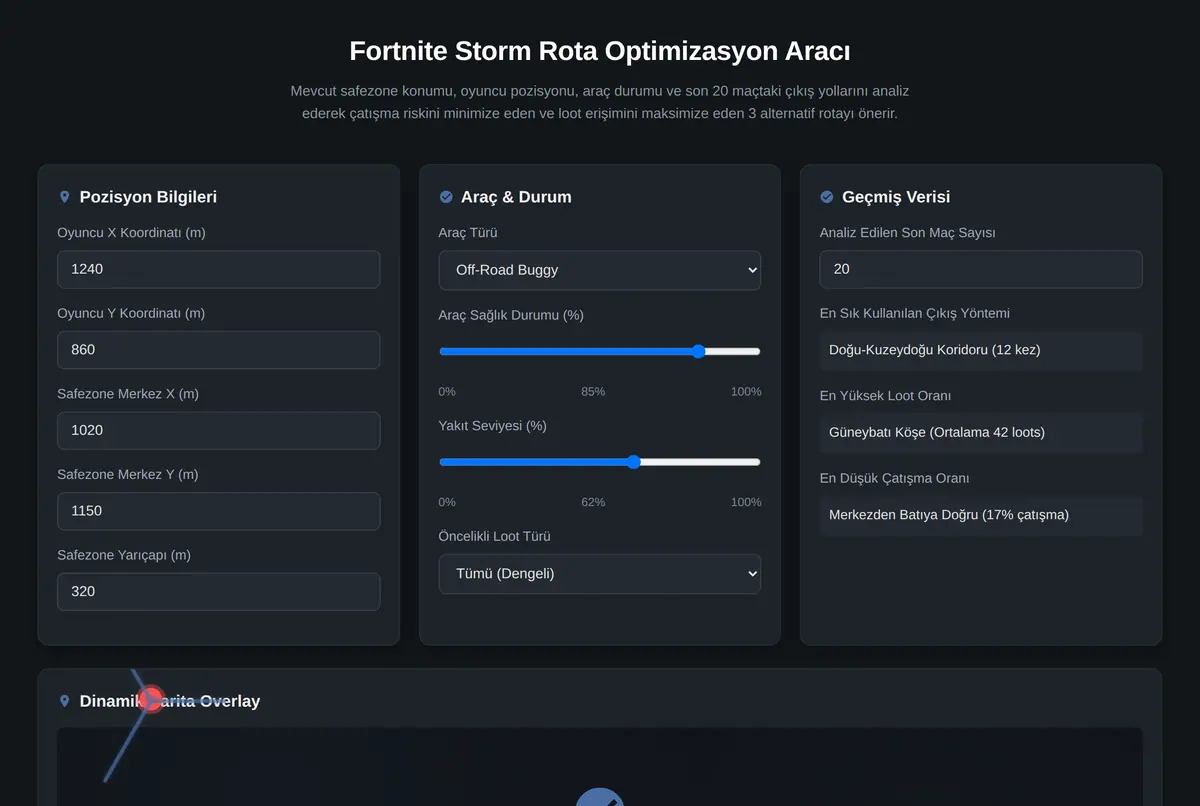
Task: Click the Yakıt Seviyesi slider handle
Action: point(633,462)
